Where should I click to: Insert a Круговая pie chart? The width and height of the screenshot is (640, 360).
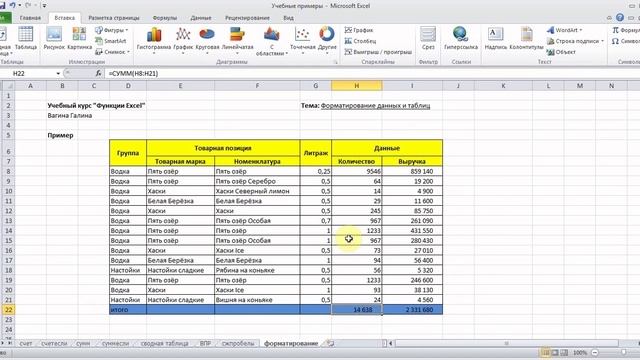207,40
